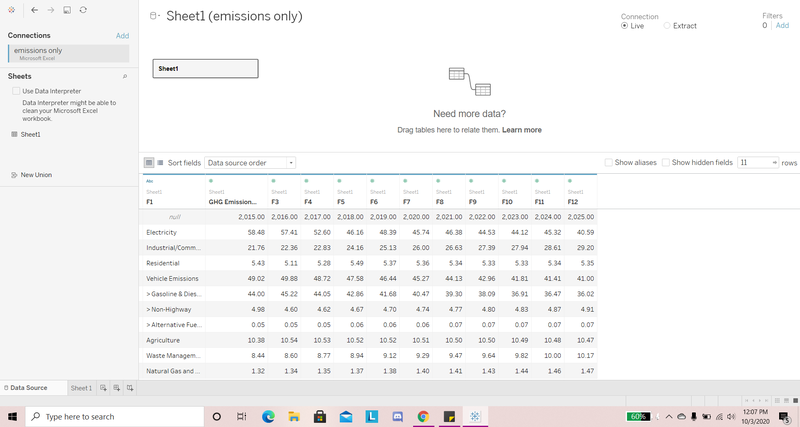Go forward using the right arrow icon

(51, 10)
